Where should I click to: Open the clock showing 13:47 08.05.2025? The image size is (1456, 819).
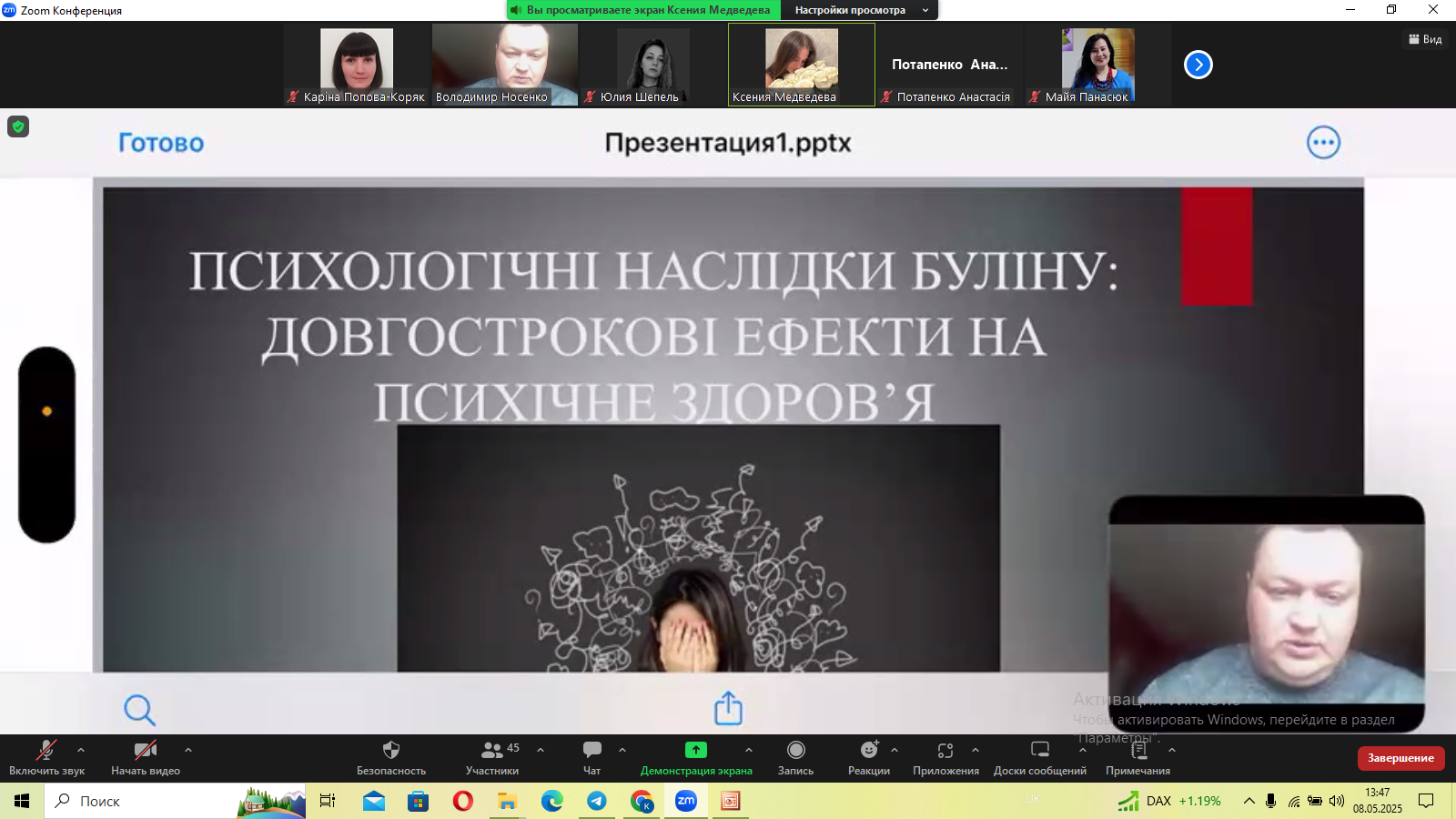(x=1378, y=801)
